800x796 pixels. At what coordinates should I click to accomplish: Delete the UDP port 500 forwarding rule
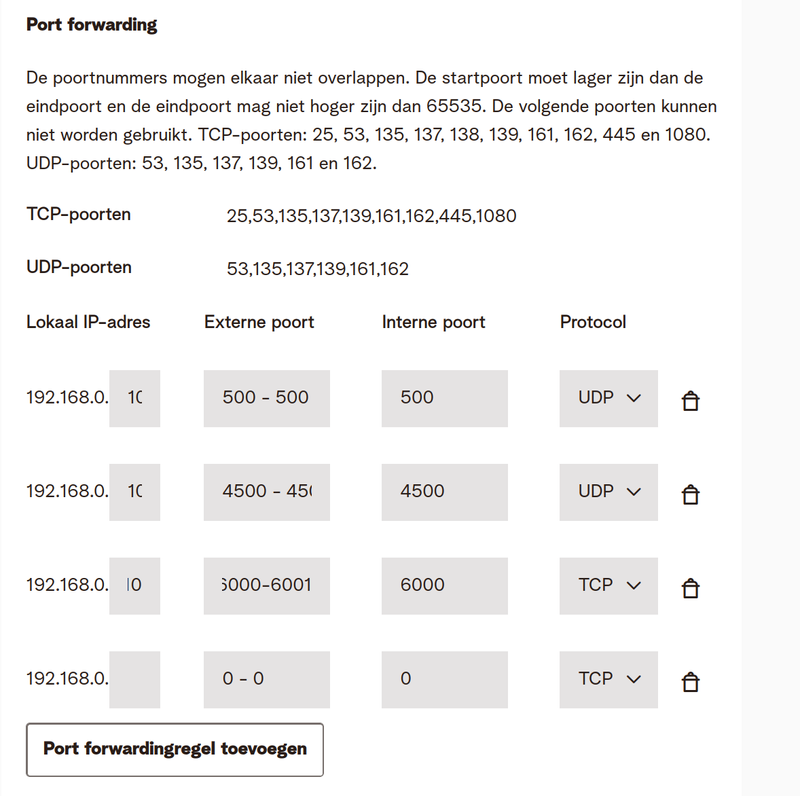689,401
